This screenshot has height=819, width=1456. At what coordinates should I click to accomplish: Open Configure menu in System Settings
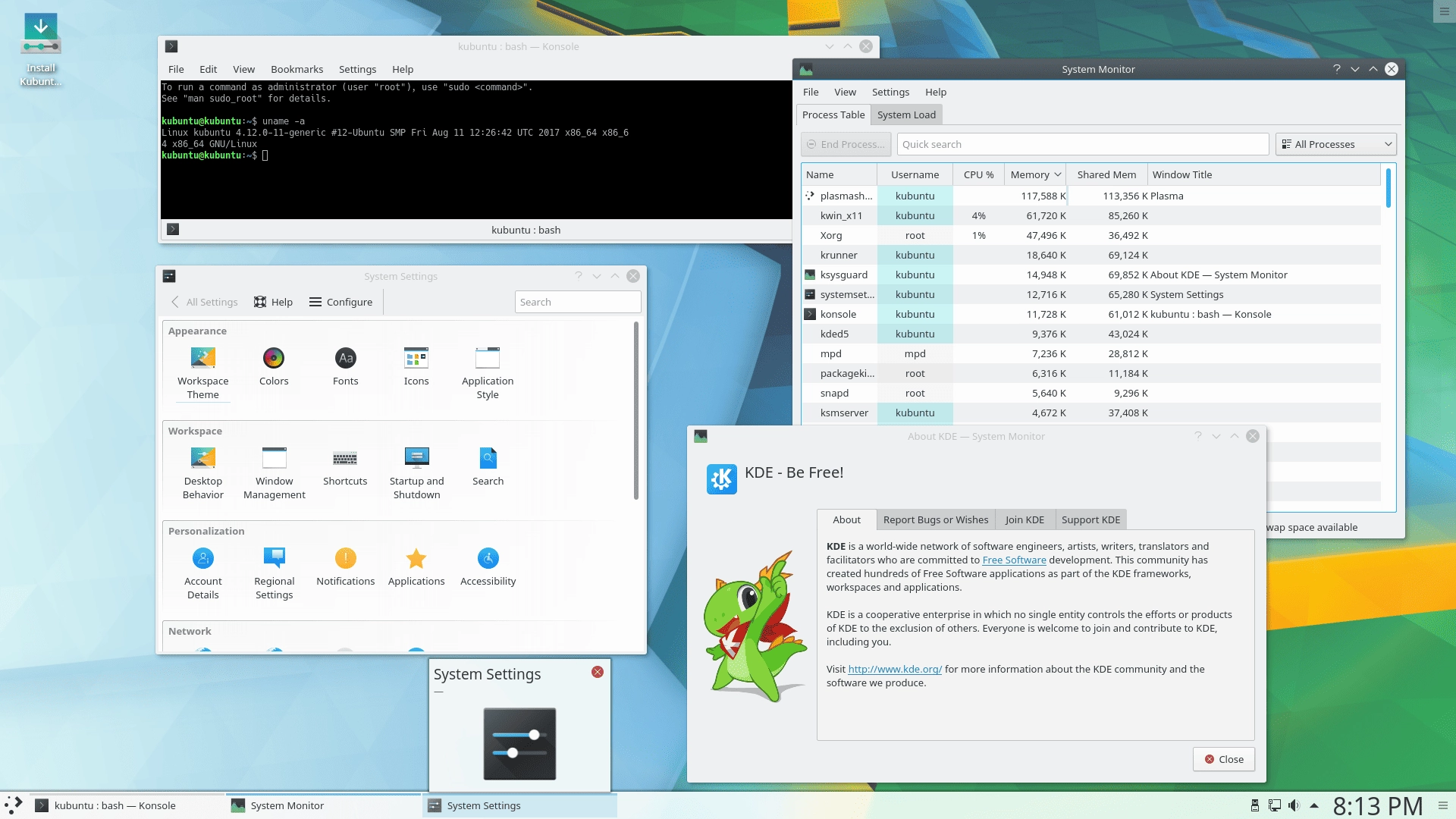tap(340, 302)
